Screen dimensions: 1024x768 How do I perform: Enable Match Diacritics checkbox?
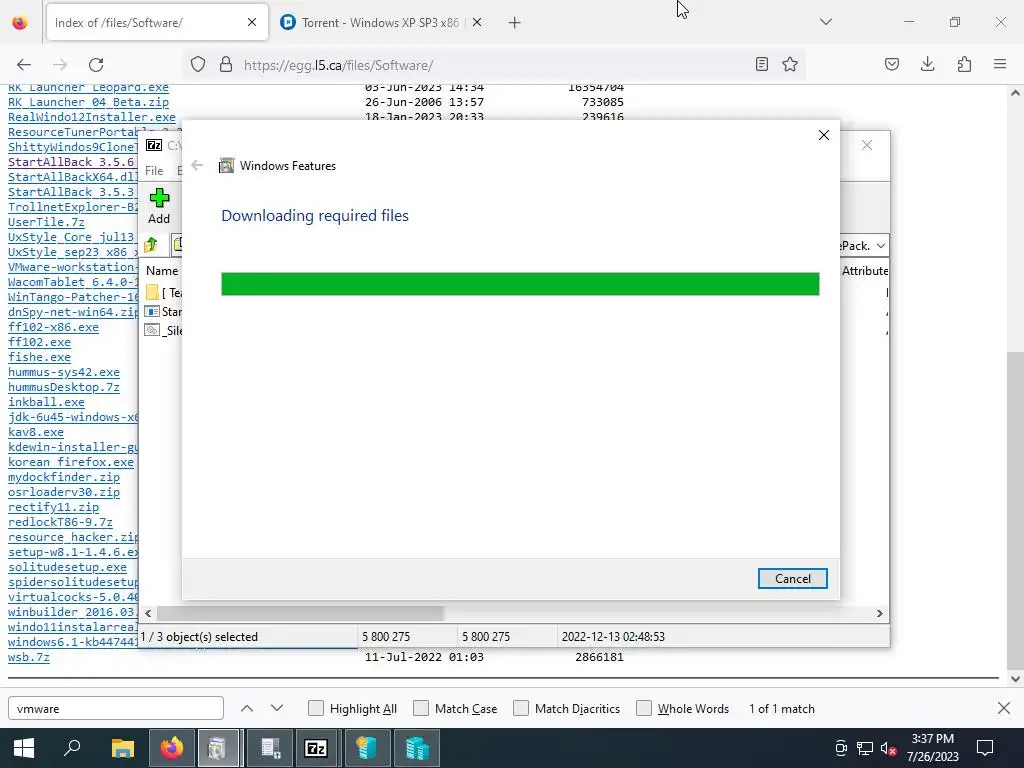[x=520, y=708]
